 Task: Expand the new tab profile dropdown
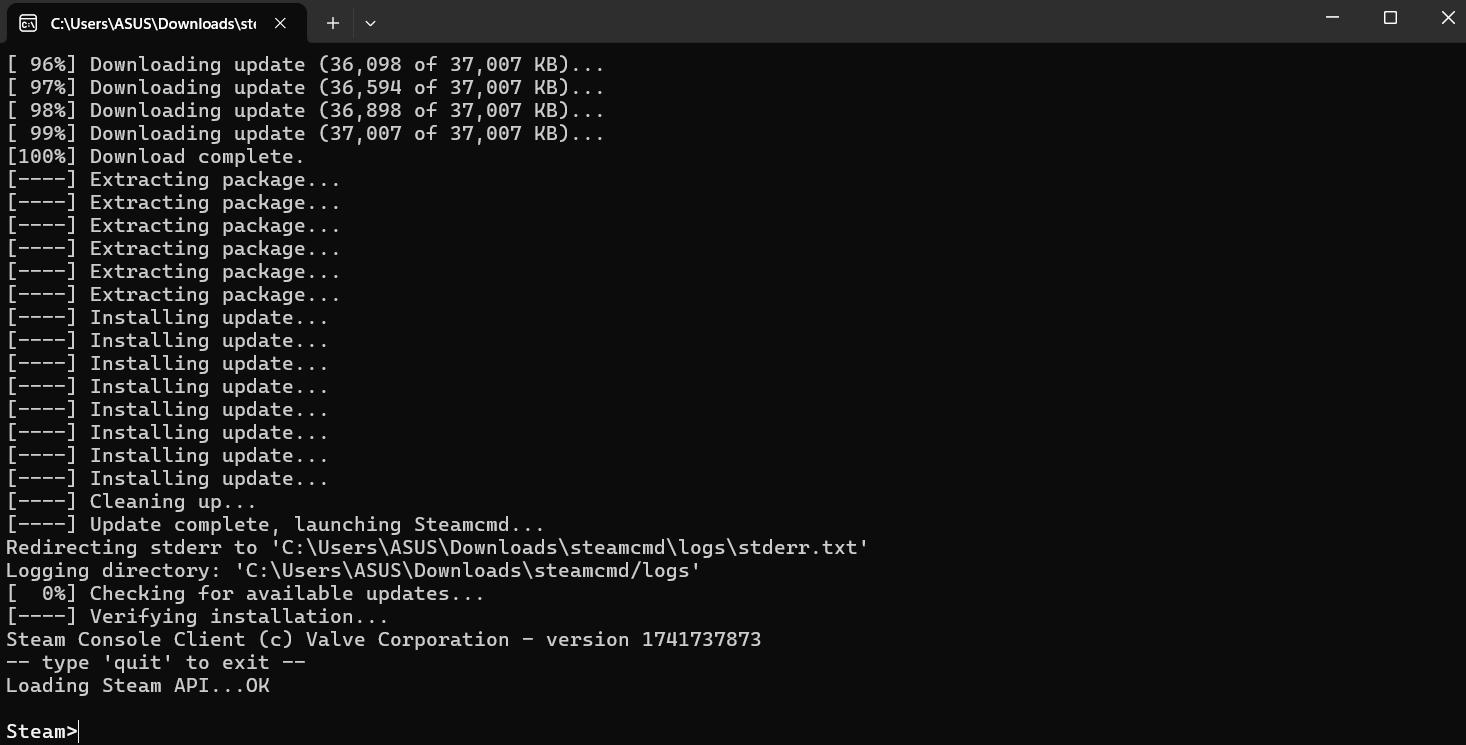click(x=370, y=23)
